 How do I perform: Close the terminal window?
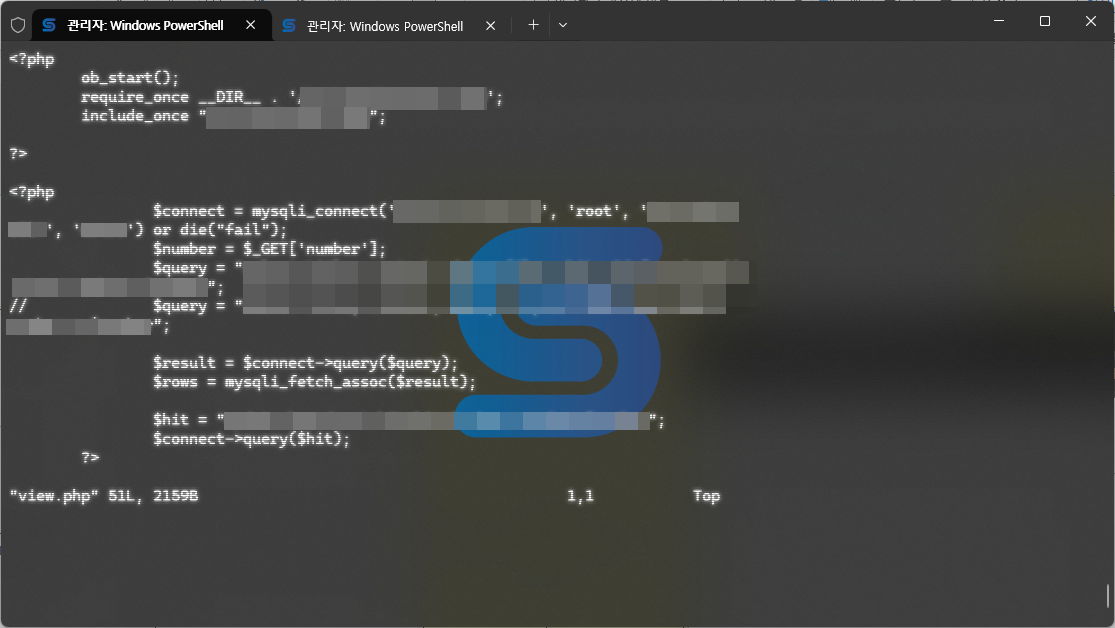pos(1091,21)
